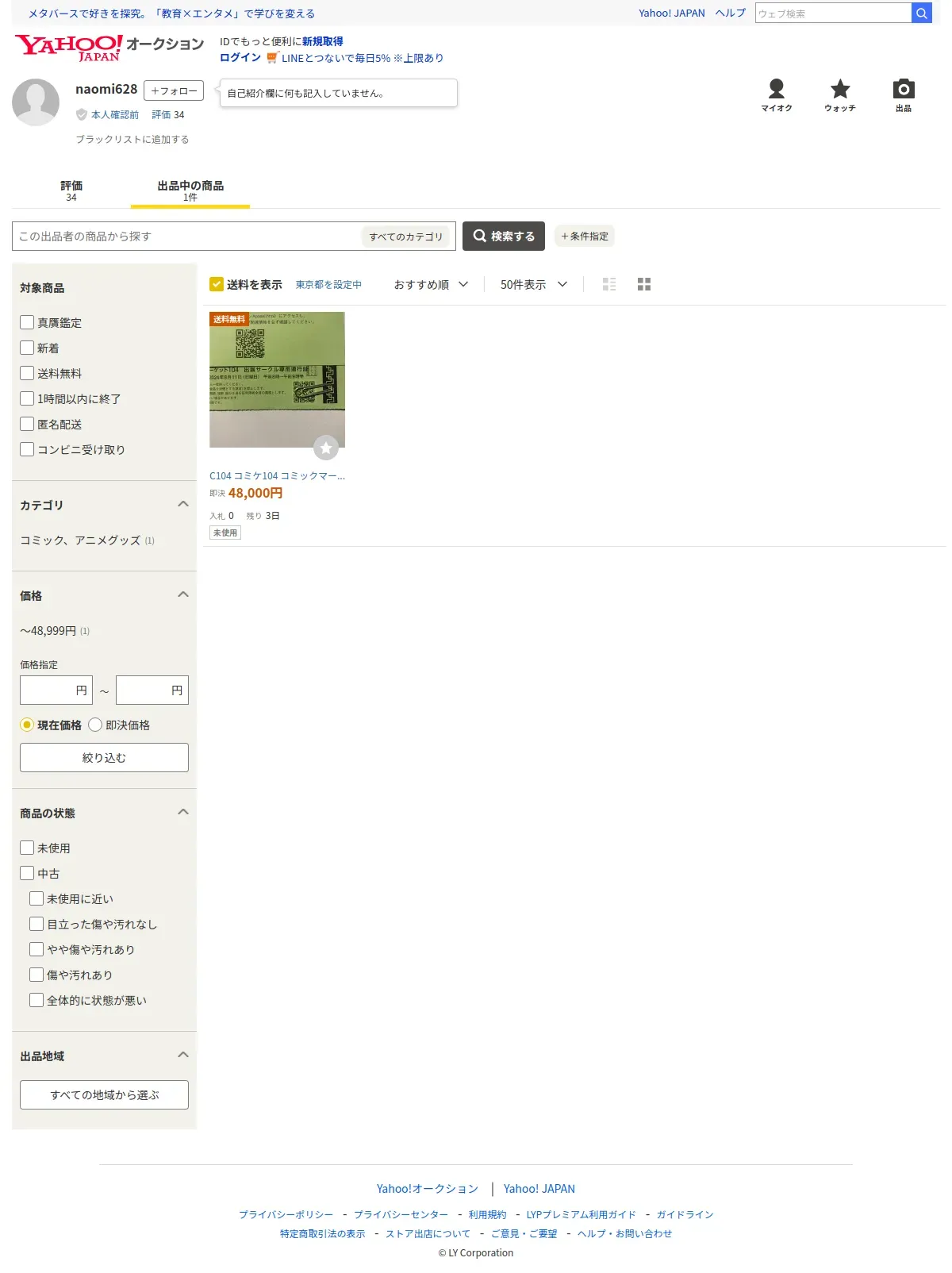Click the Yahoo! JAPAN auction logo
This screenshot has width=952, height=1273.
[x=109, y=48]
